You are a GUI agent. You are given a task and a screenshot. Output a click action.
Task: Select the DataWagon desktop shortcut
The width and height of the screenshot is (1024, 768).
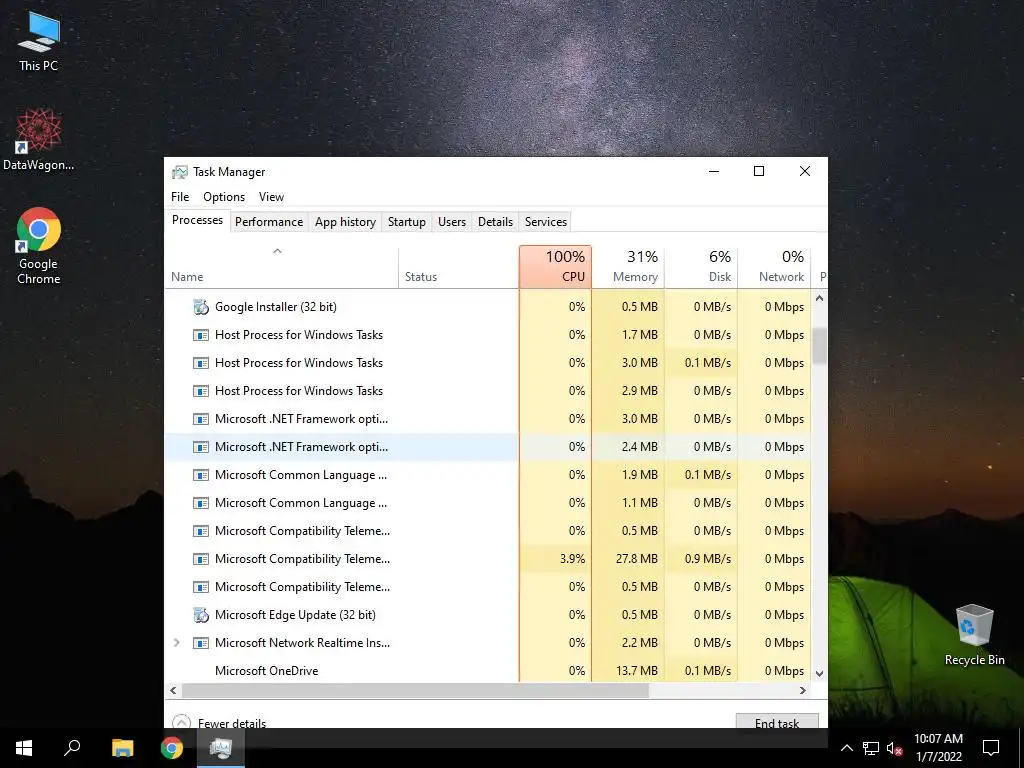pos(39,140)
